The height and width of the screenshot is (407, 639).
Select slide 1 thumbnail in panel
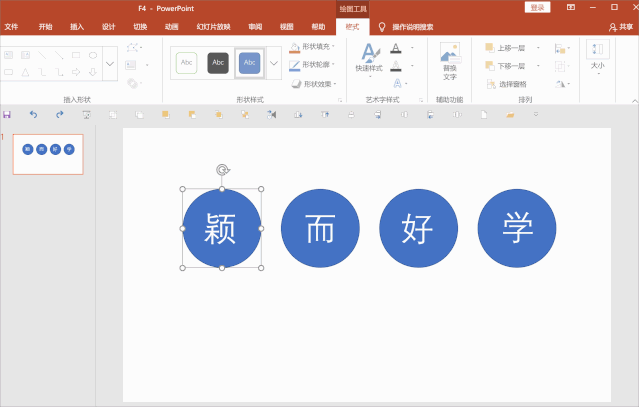[x=48, y=154]
